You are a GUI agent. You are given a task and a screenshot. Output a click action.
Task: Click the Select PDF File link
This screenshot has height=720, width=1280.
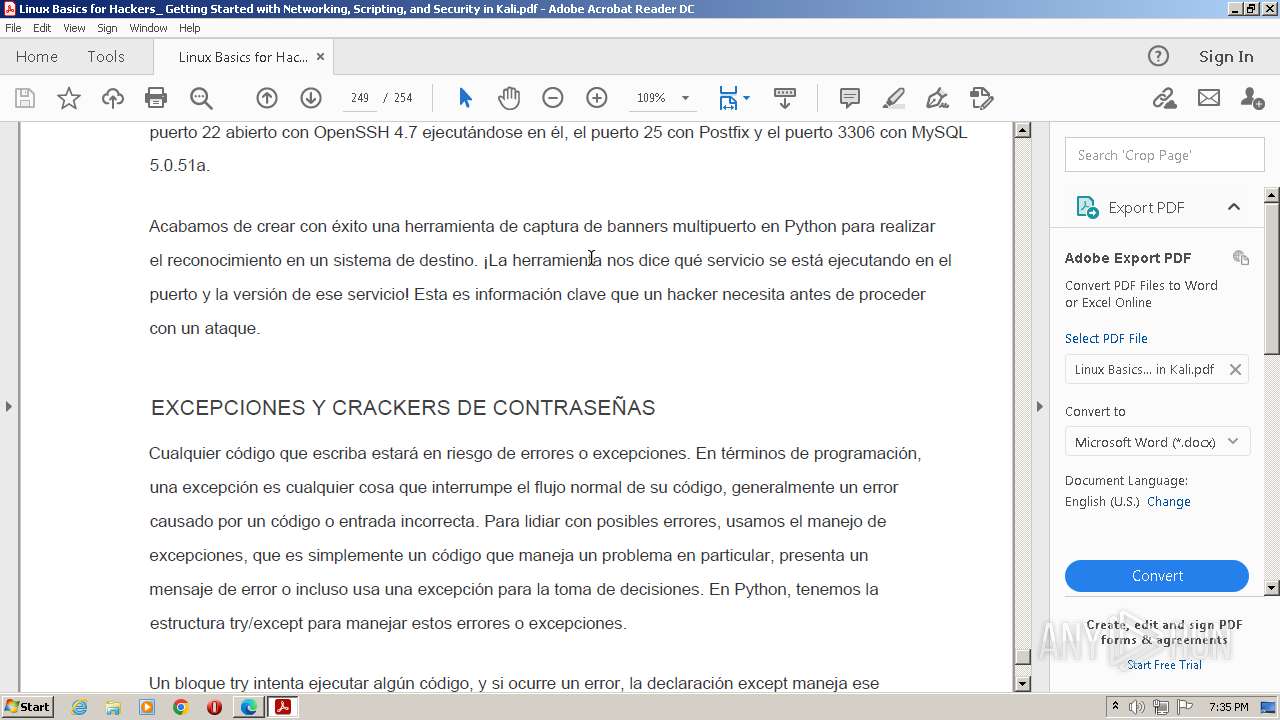point(1106,338)
